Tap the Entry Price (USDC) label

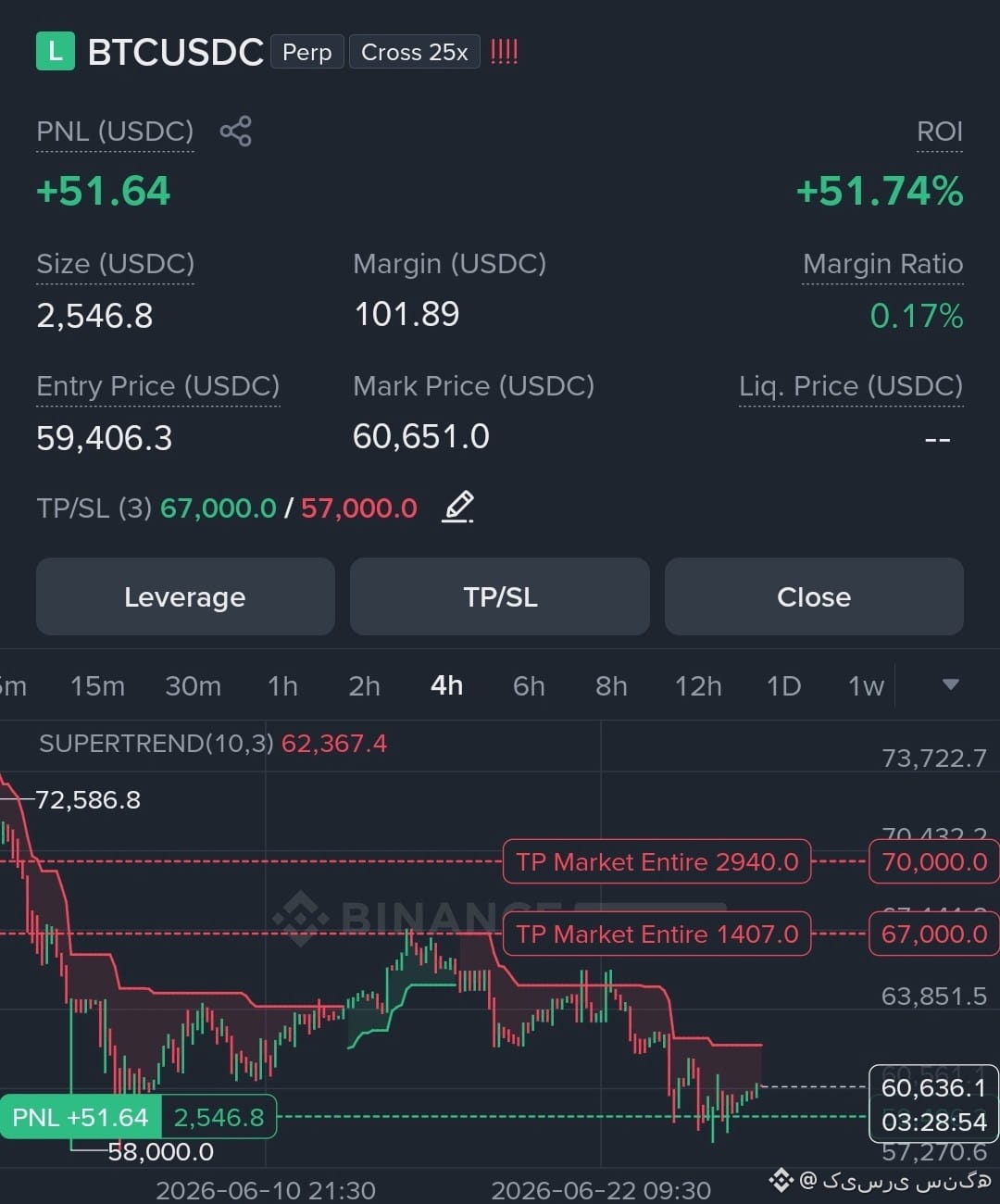click(x=157, y=386)
